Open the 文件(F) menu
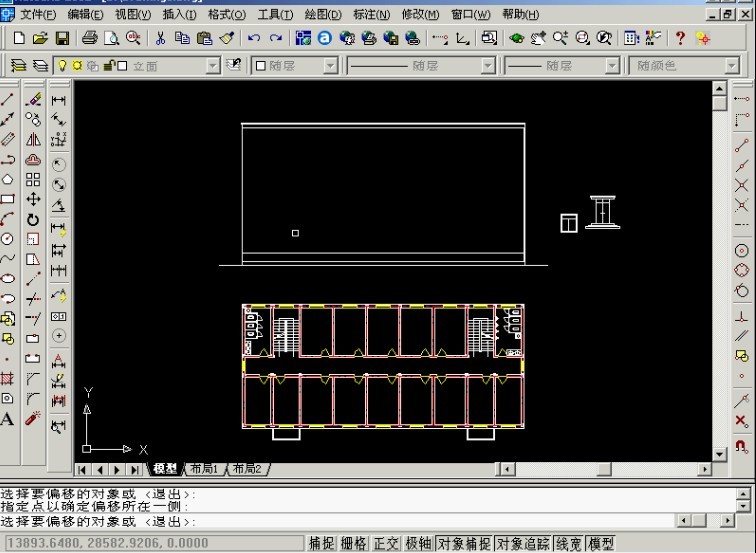756x553 pixels. coord(38,14)
